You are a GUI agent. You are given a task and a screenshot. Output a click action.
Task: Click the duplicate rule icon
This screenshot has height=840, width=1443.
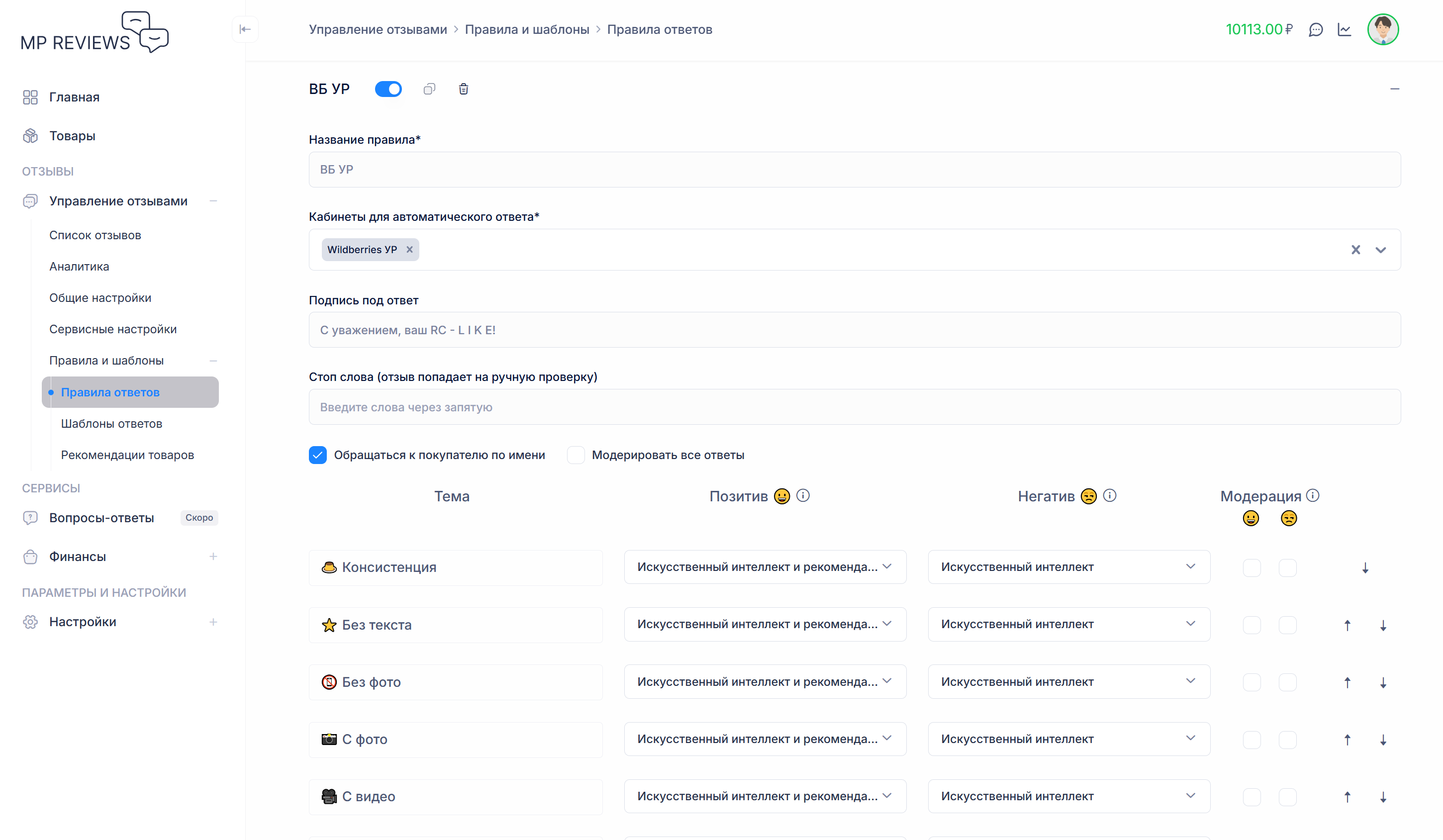429,89
